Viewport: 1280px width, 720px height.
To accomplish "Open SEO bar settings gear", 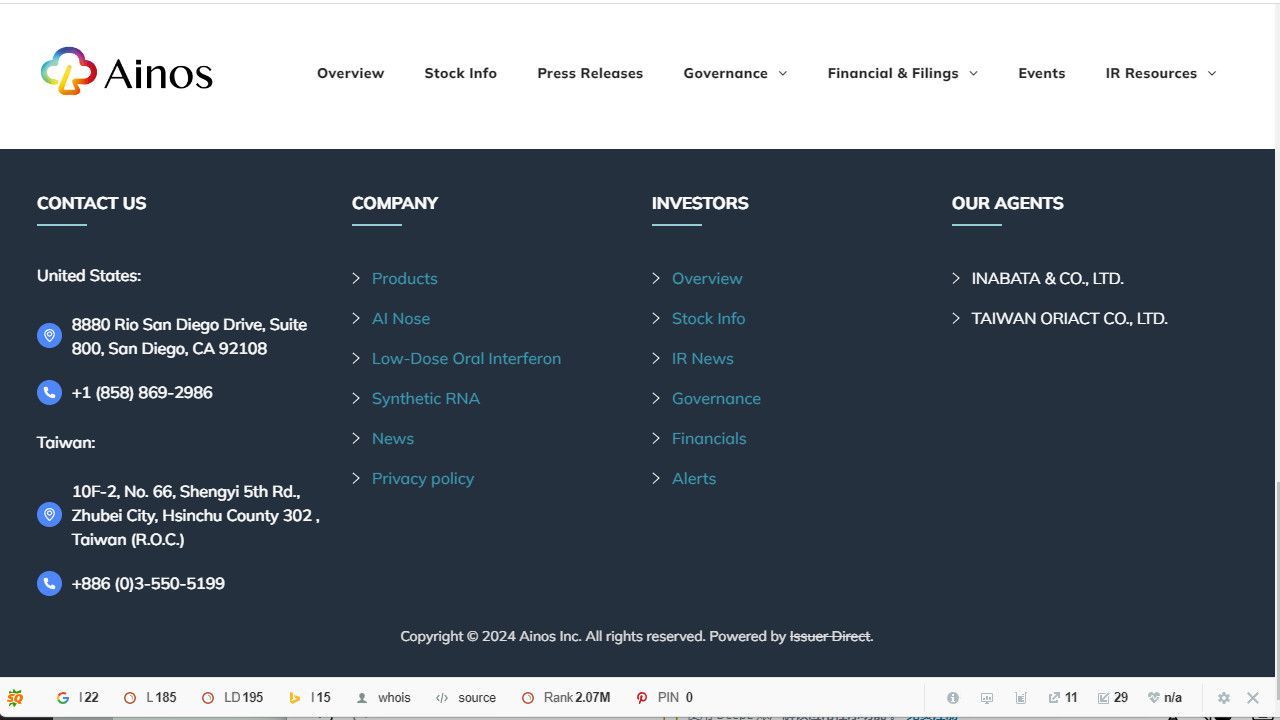I will pyautogui.click(x=1223, y=698).
